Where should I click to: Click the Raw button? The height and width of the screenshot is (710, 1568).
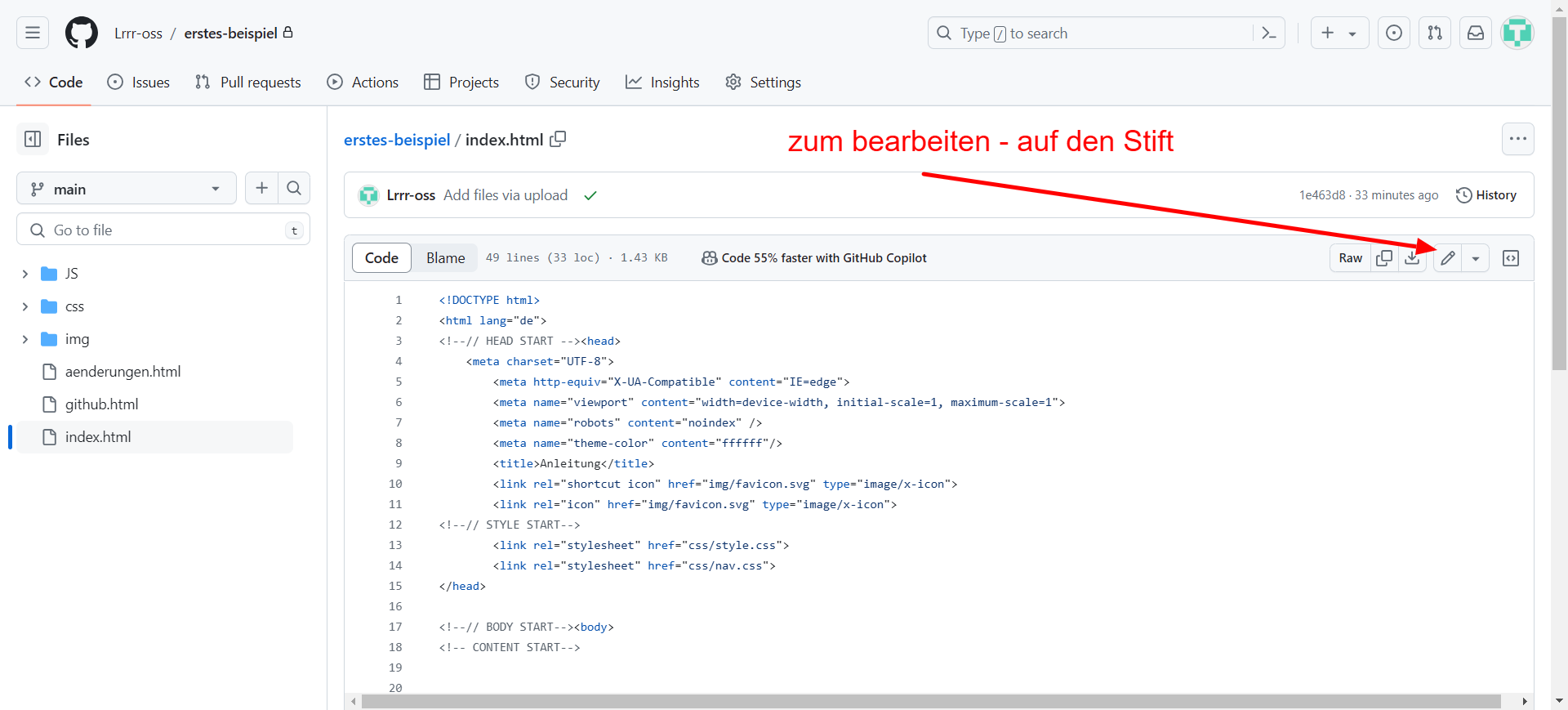(1350, 258)
